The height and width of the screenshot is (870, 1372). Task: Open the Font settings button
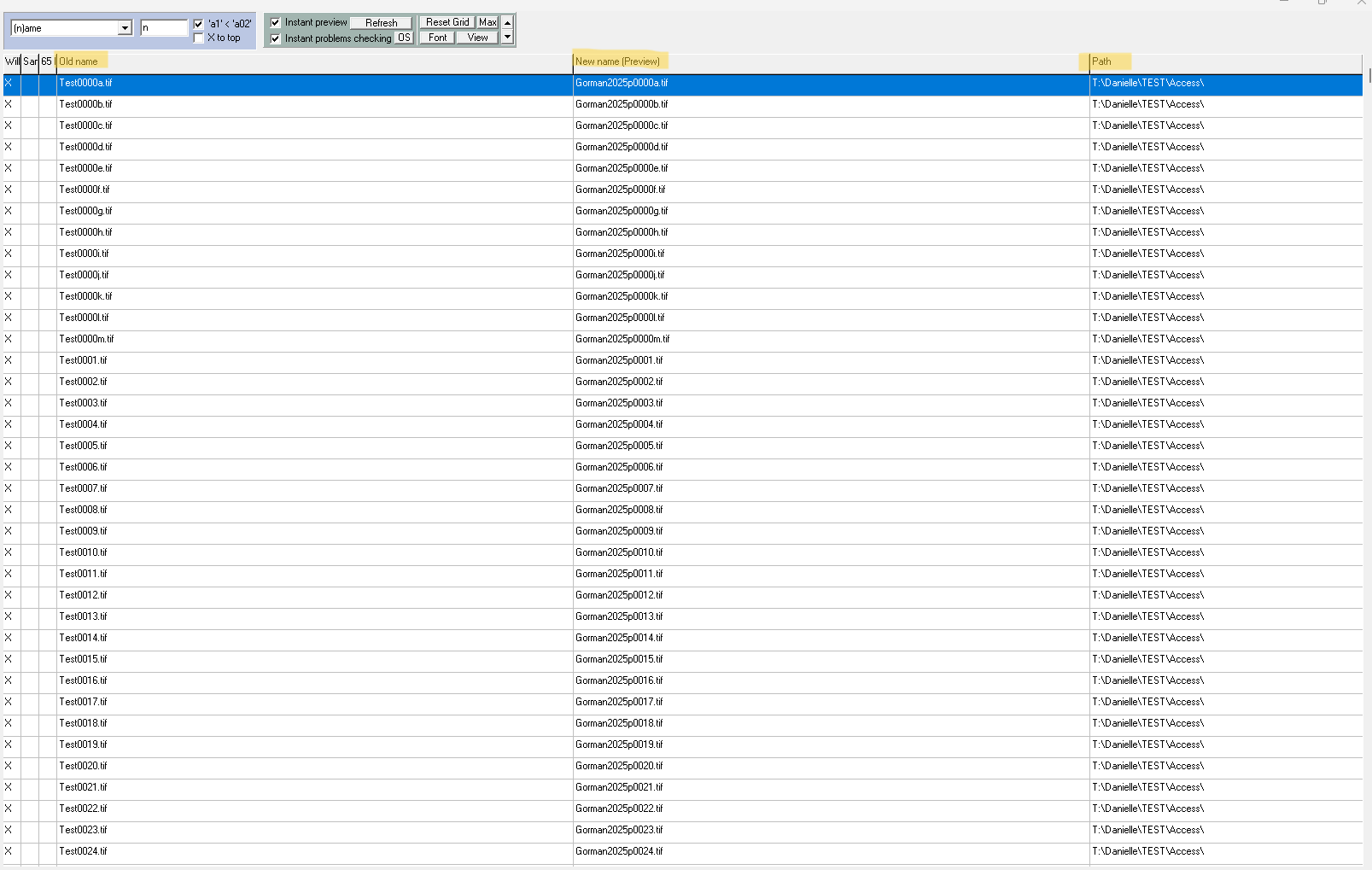[437, 38]
